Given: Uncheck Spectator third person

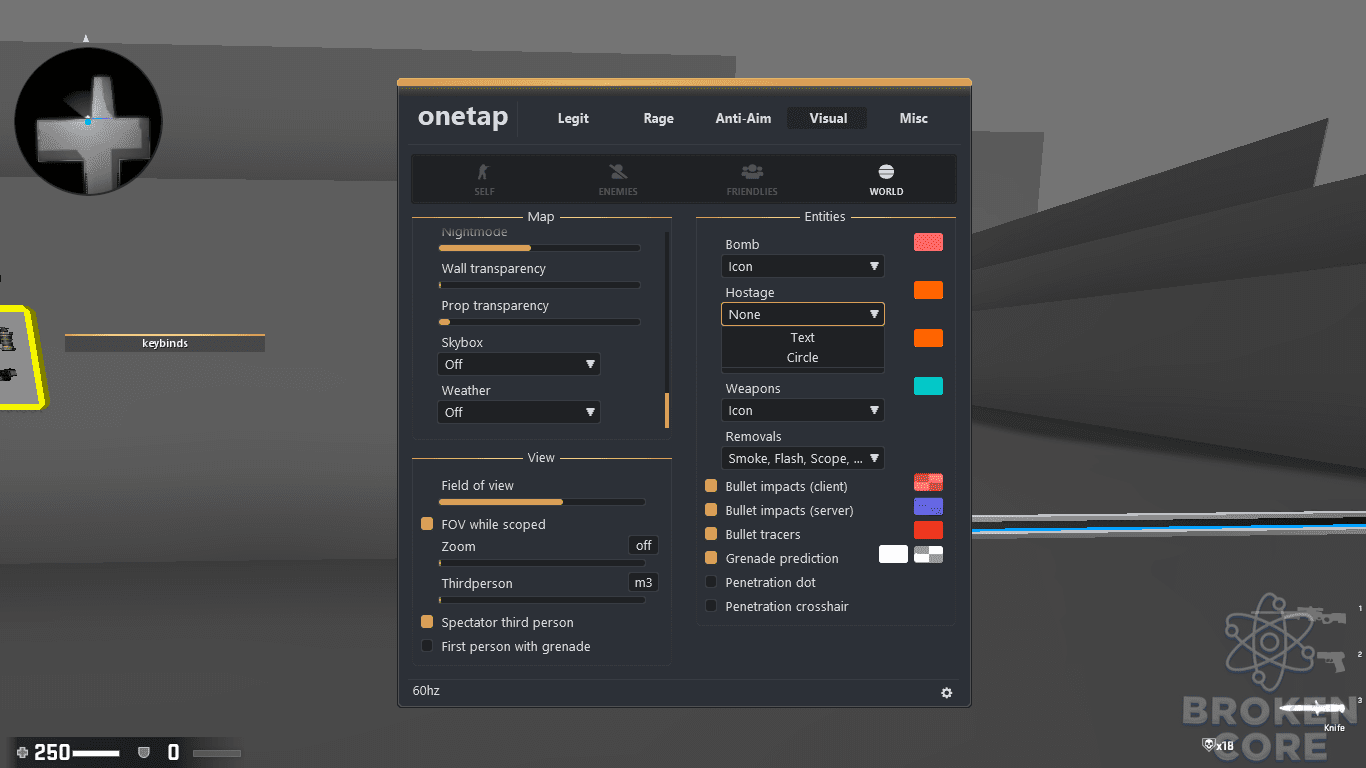Looking at the screenshot, I should (x=427, y=622).
